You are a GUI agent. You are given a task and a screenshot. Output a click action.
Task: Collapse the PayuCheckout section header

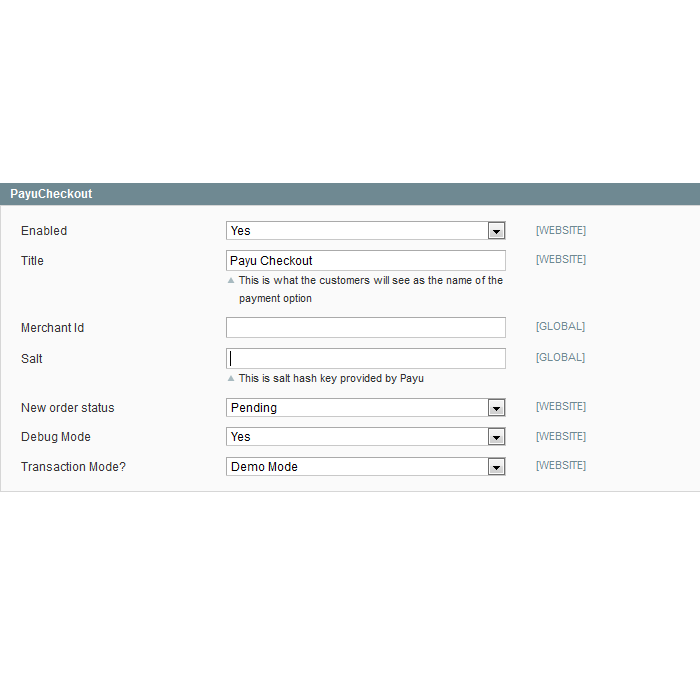pyautogui.click(x=350, y=194)
